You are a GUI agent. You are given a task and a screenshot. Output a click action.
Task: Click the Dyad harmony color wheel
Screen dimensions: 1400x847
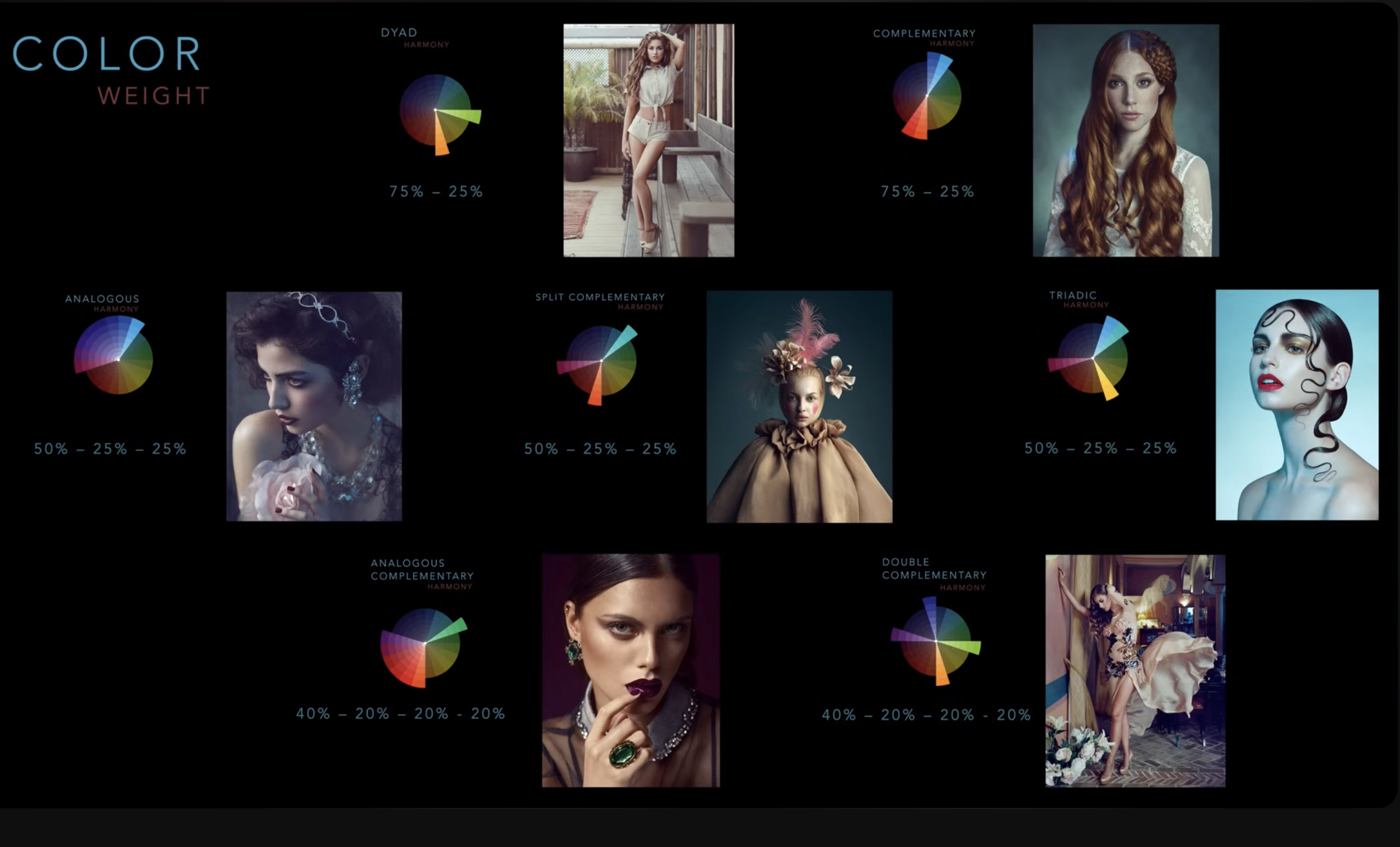click(436, 111)
